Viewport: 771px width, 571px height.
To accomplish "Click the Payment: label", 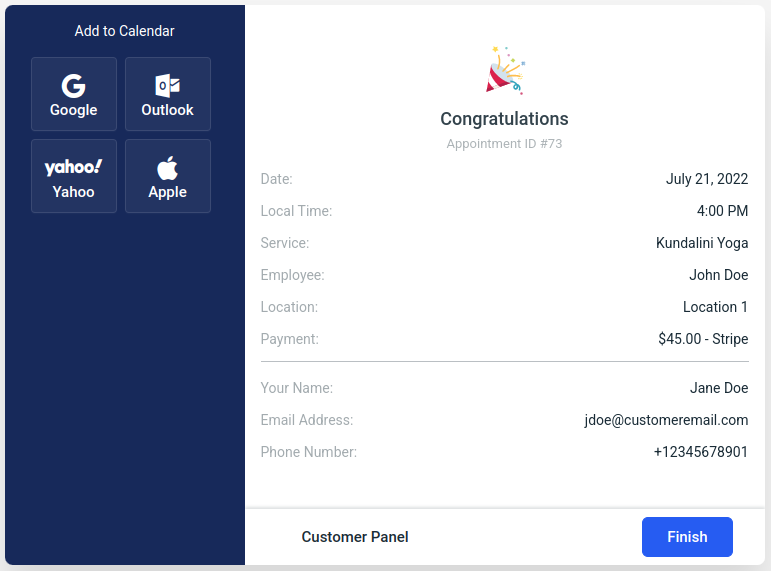I will [x=290, y=339].
